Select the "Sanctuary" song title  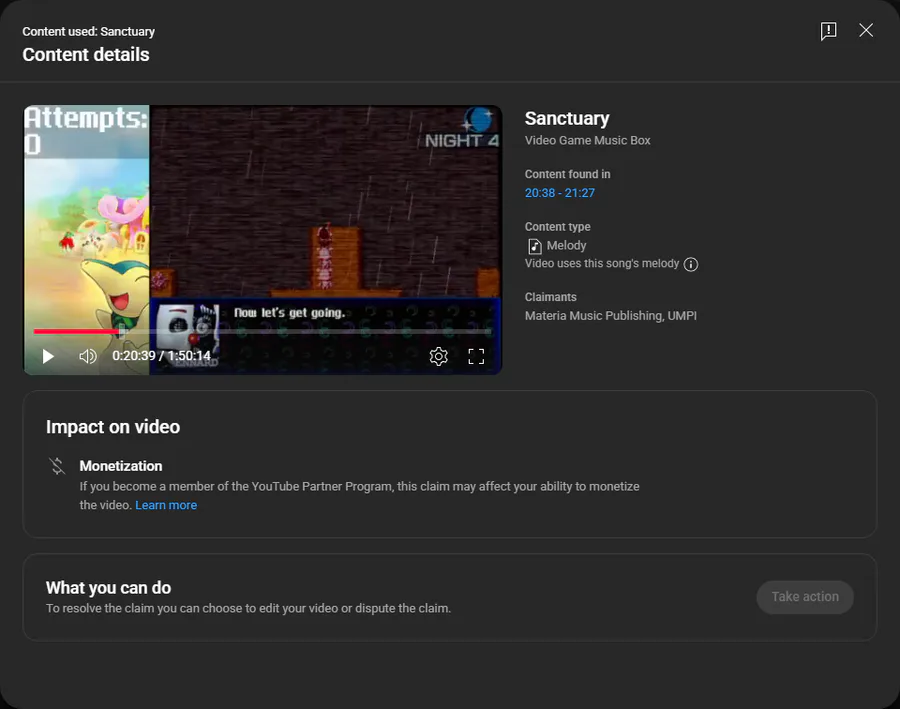[567, 118]
